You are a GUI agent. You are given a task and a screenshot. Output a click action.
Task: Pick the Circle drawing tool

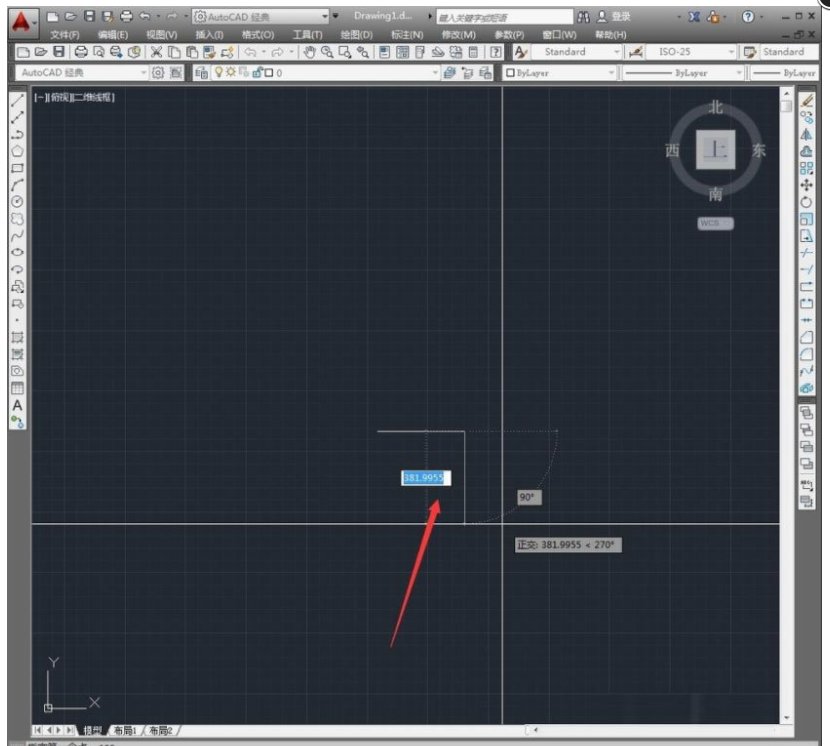[x=17, y=201]
